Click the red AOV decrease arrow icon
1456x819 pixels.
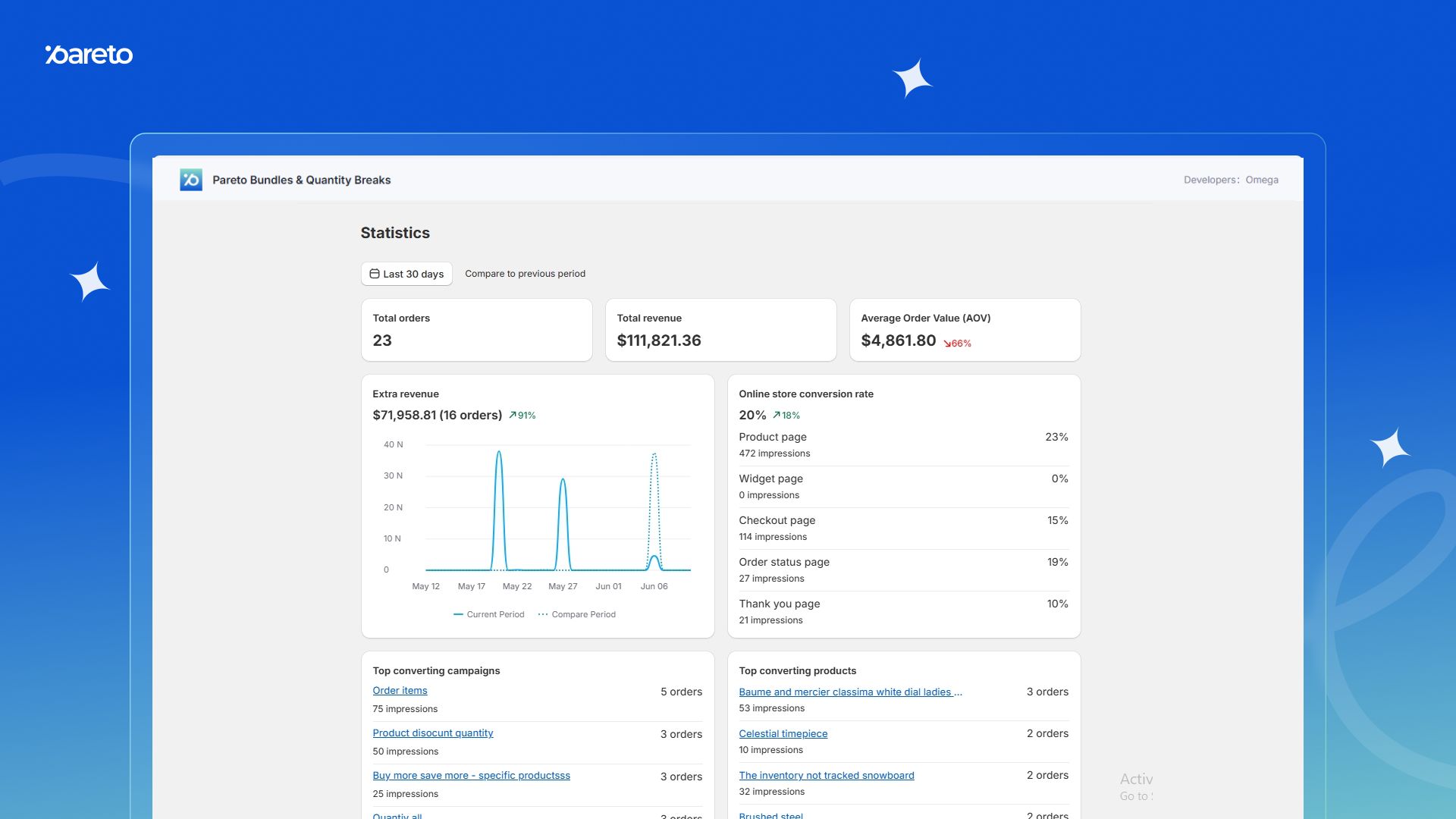click(947, 344)
